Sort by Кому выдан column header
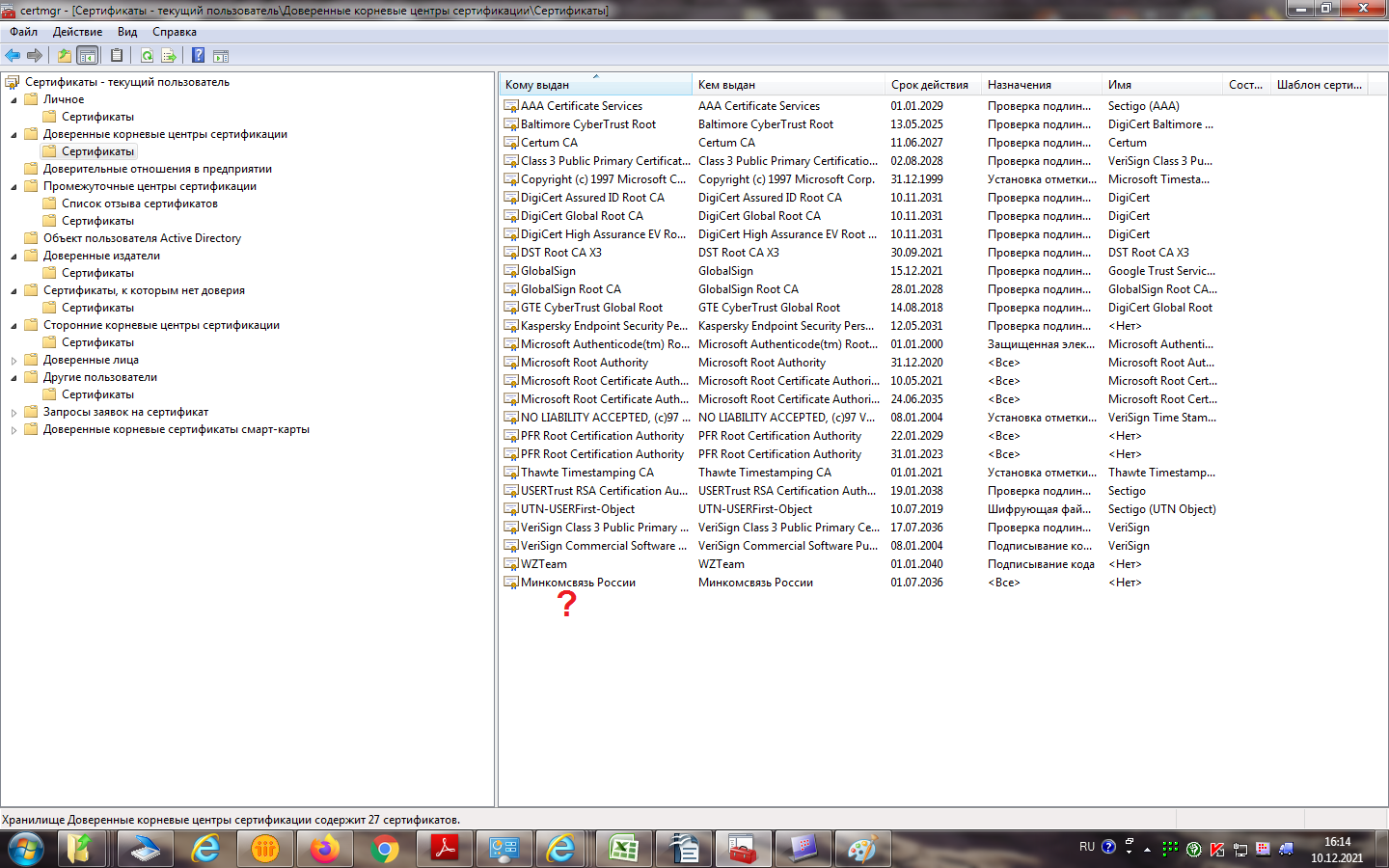 coord(596,85)
